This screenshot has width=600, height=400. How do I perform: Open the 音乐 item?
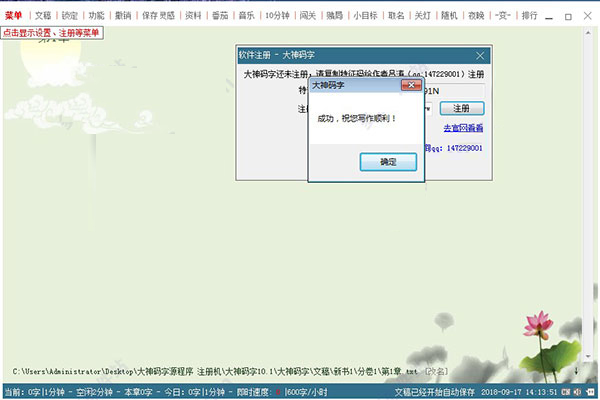pos(247,16)
